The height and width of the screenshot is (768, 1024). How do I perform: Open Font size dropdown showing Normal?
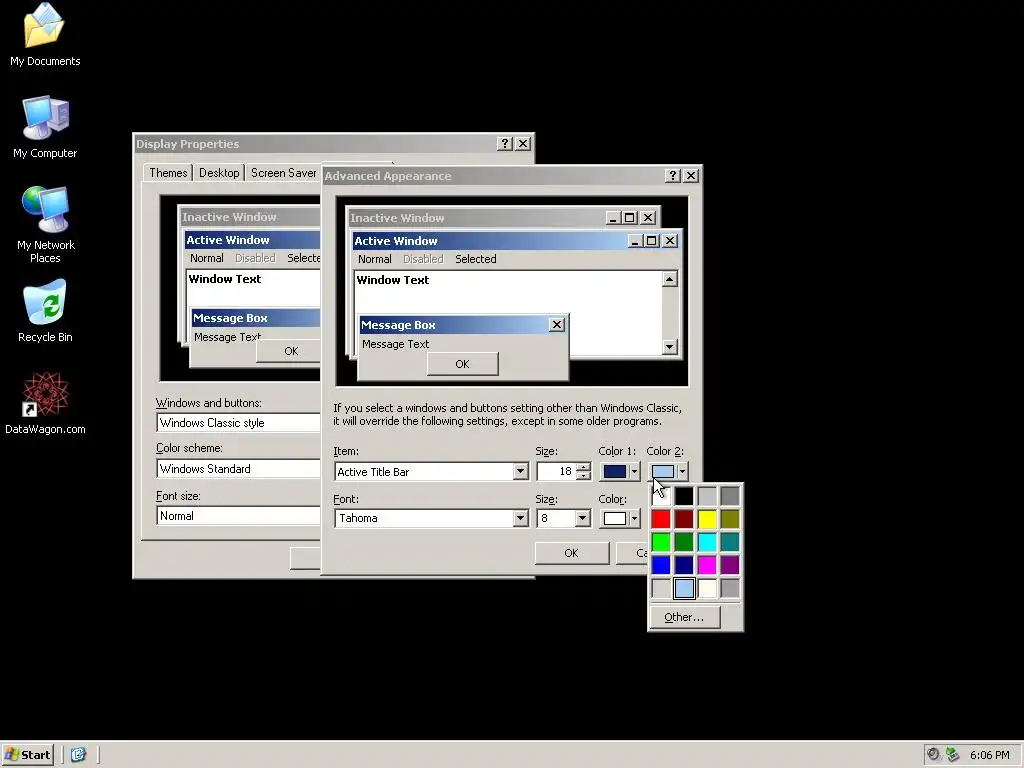pyautogui.click(x=239, y=516)
